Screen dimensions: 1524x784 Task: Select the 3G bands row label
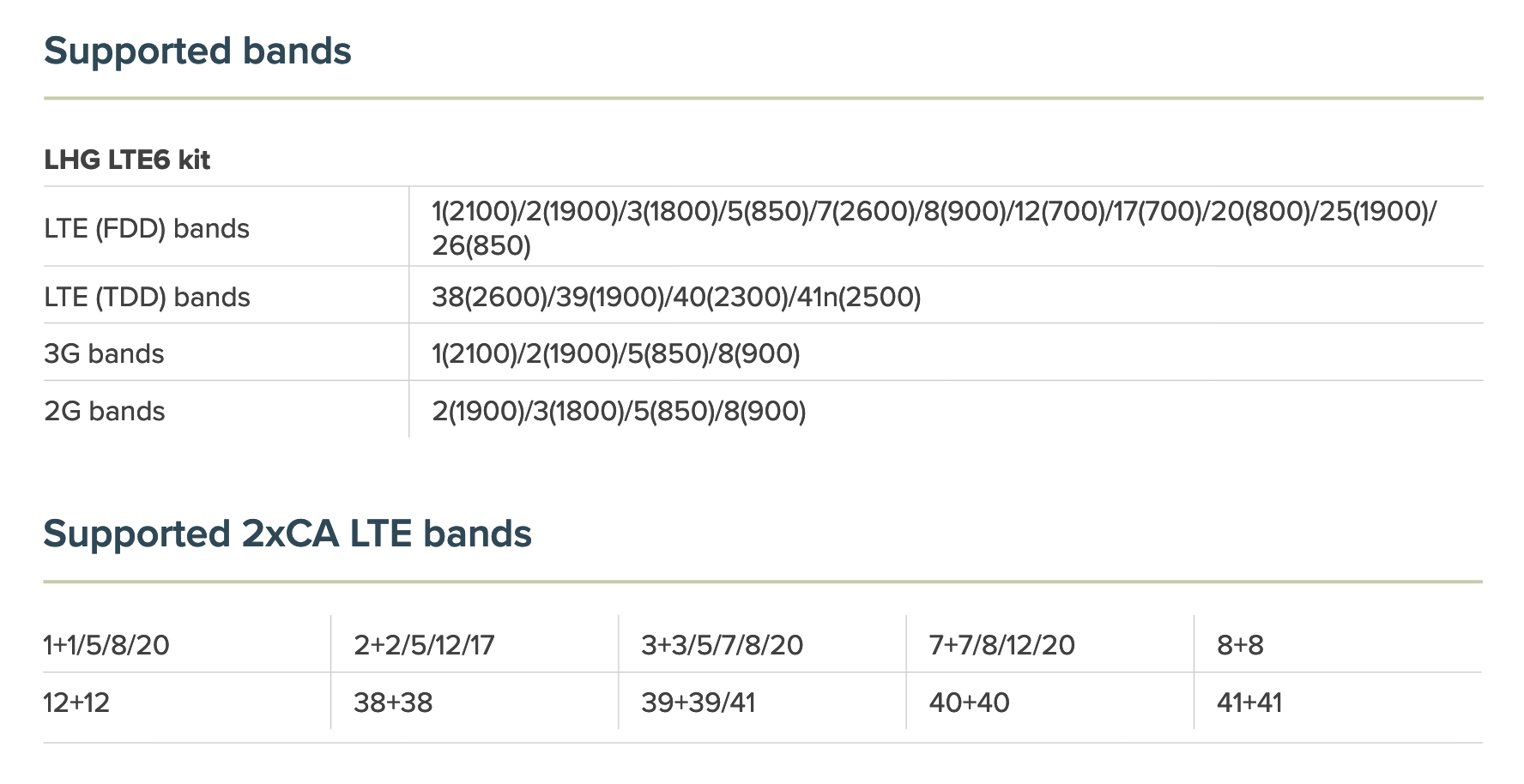click(x=104, y=354)
